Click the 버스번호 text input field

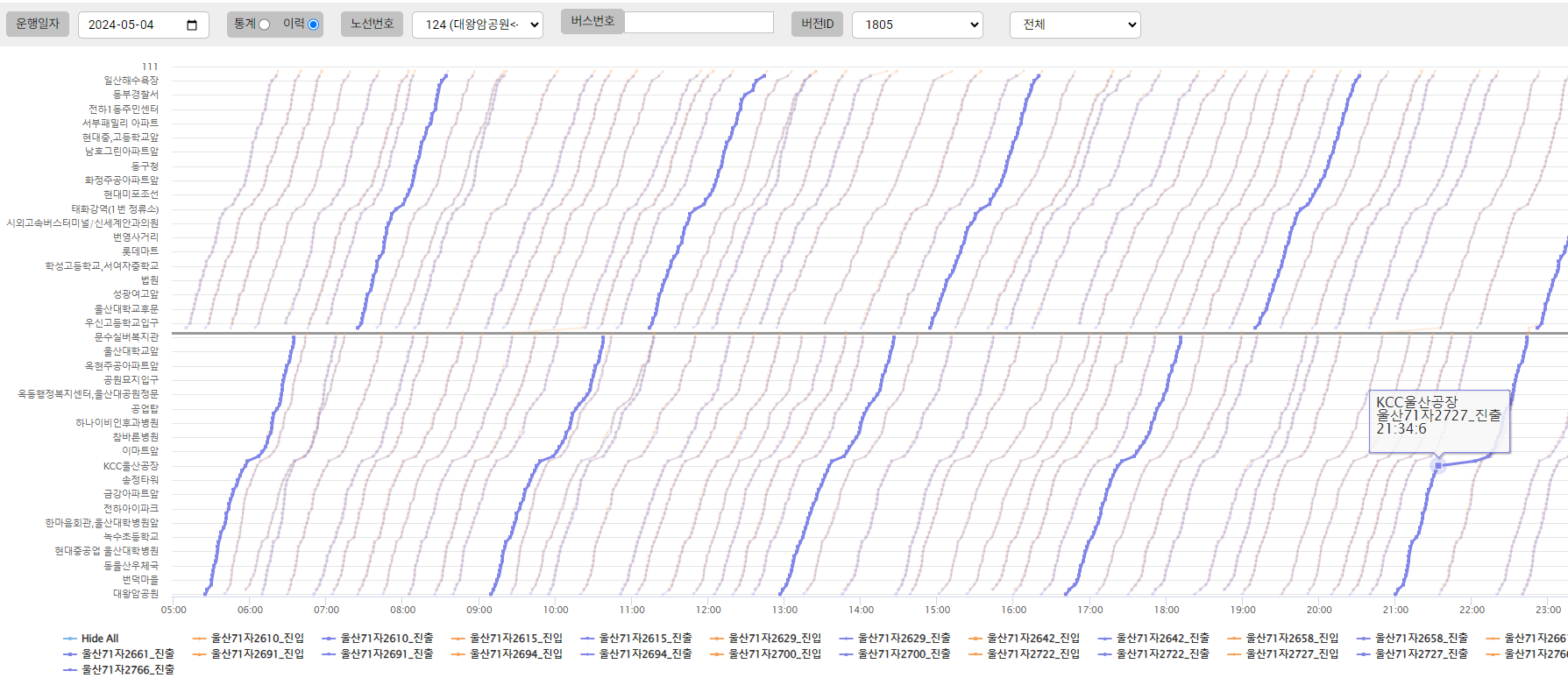tap(699, 22)
